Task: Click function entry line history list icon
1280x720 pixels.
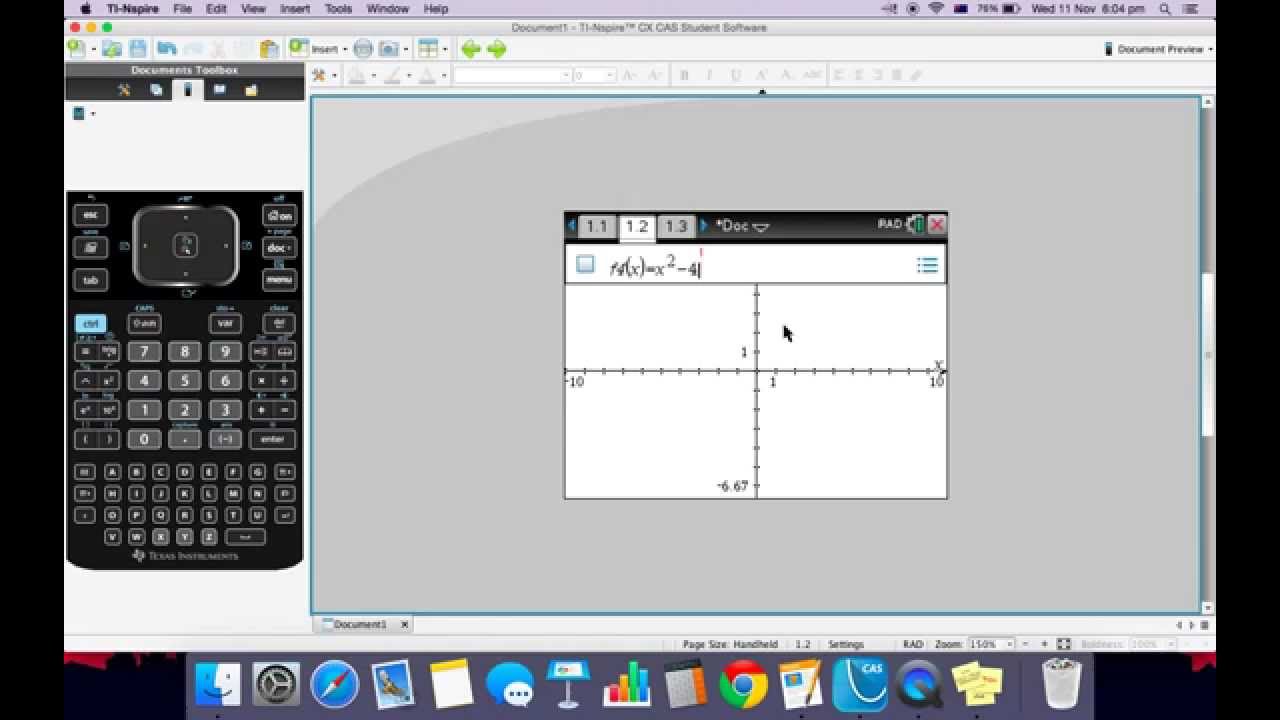Action: (927, 265)
